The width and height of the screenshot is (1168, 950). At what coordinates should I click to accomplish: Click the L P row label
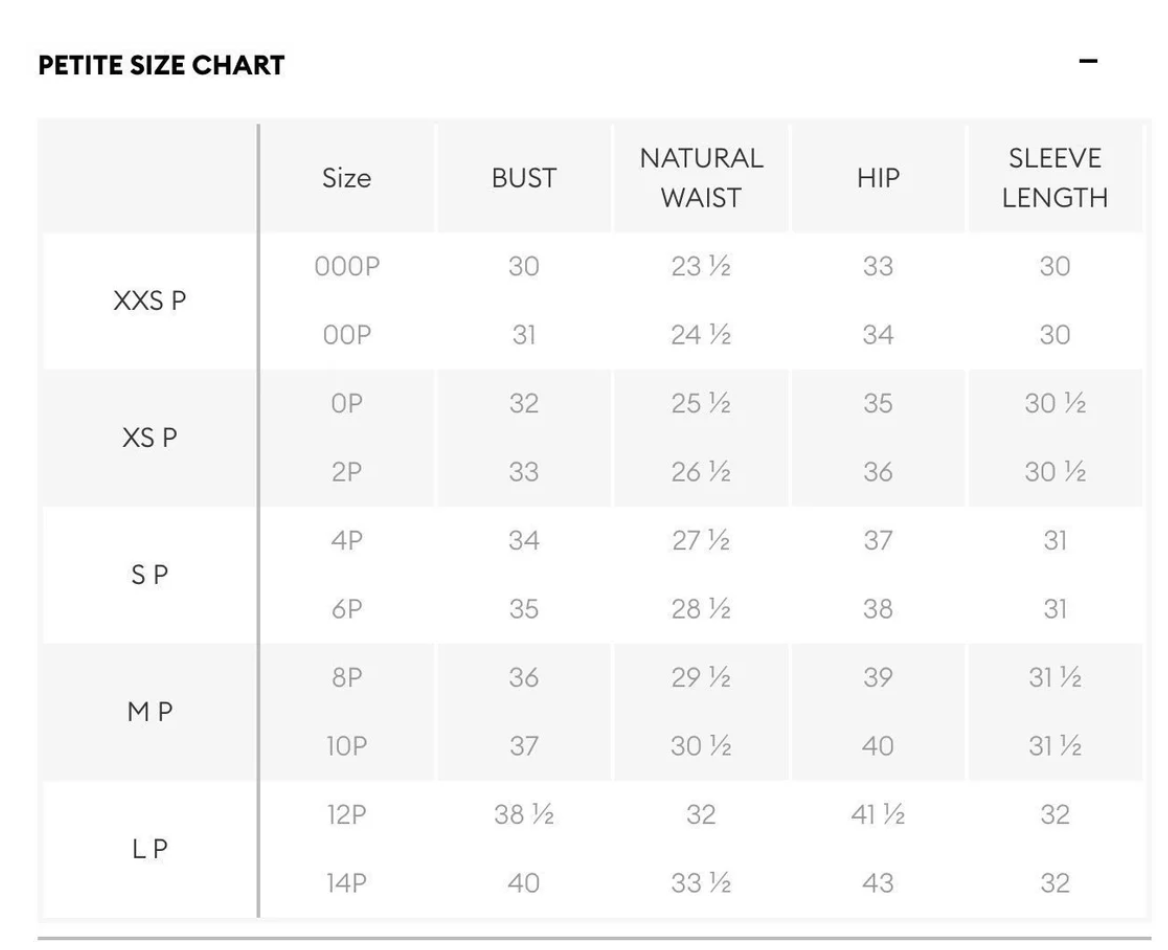point(150,849)
